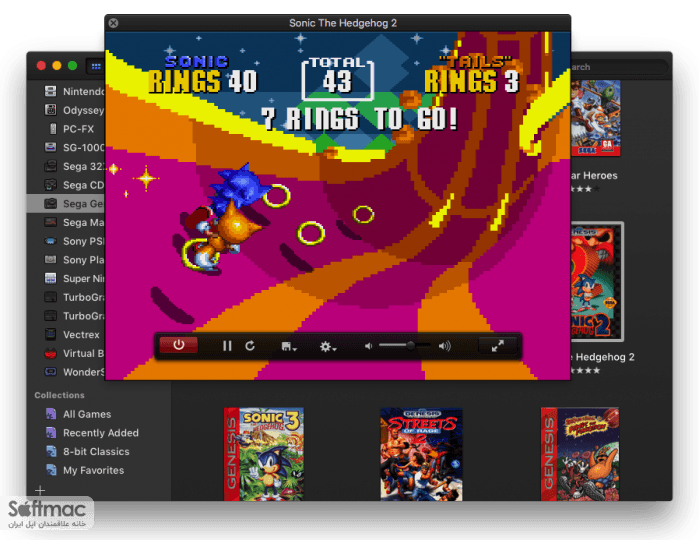This screenshot has width=699, height=540.
Task: Stop emulation with the red power button
Action: tap(178, 345)
